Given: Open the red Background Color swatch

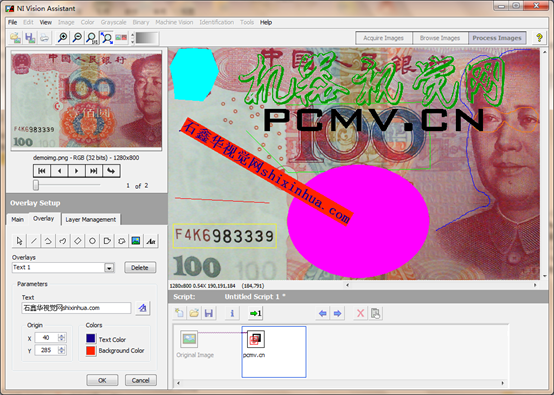Looking at the screenshot, I should (x=91, y=350).
